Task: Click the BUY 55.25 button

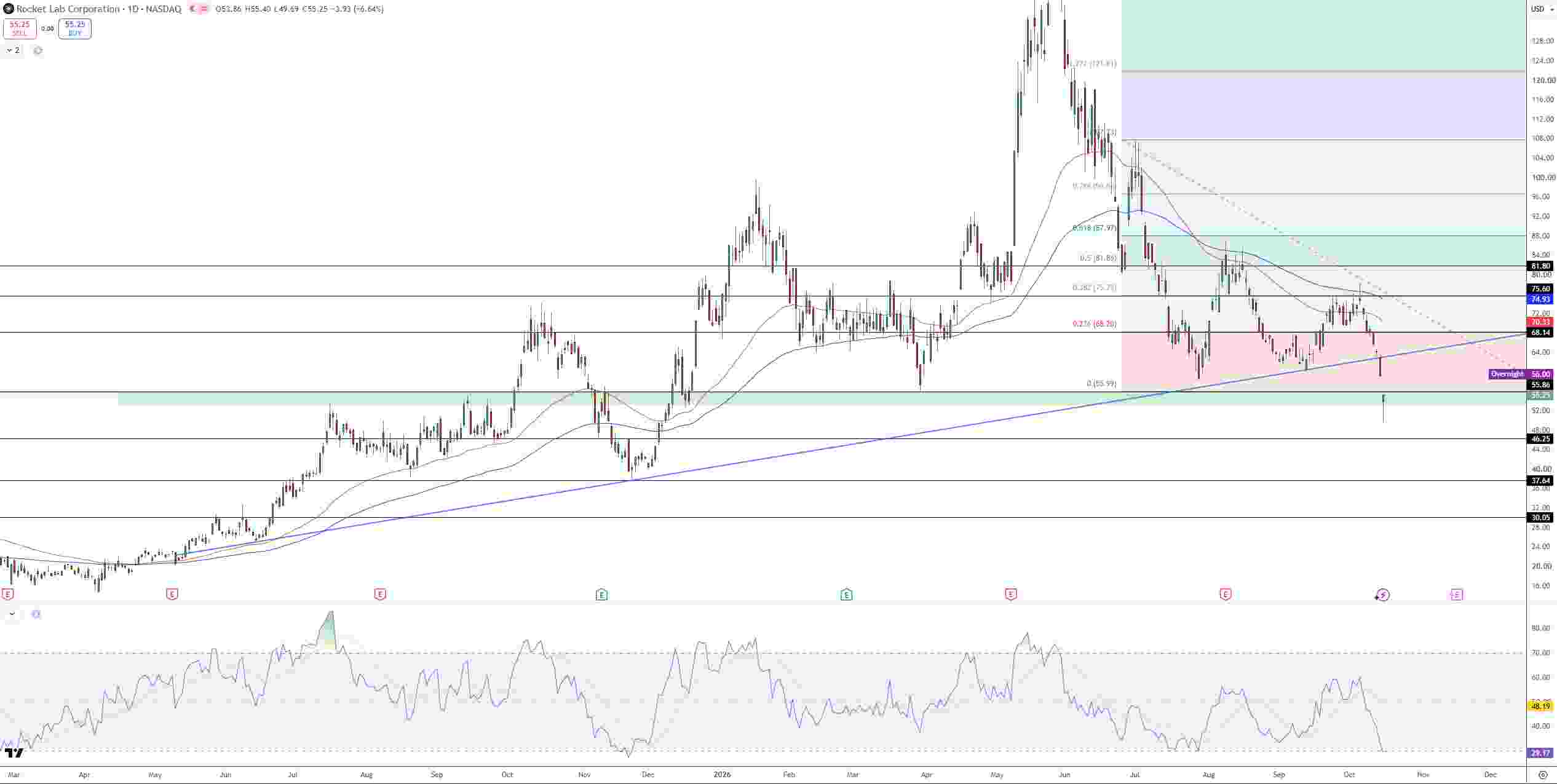Action: (x=75, y=28)
